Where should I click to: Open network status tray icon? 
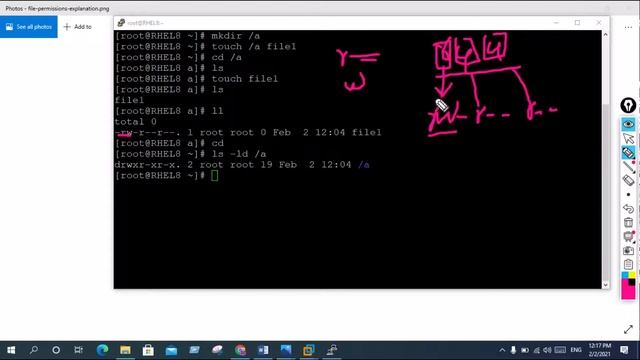click(x=536, y=350)
